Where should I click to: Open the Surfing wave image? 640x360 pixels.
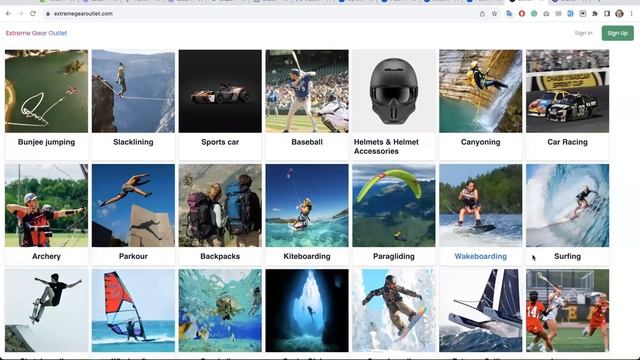pos(567,205)
